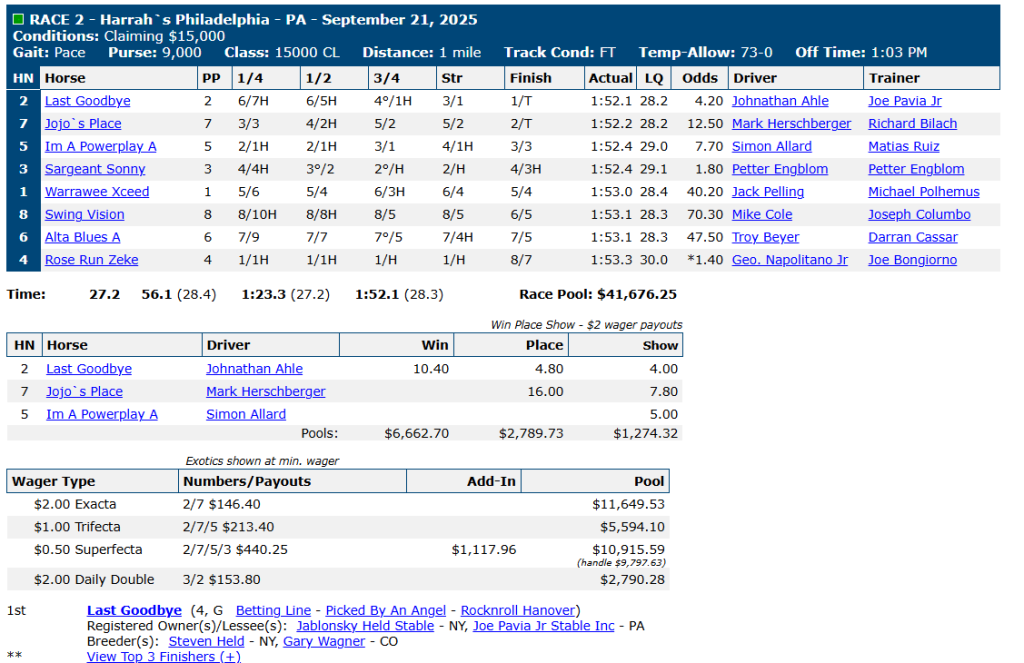Open driver Jack Pelling's page
This screenshot has height=663, width=1024.
(x=767, y=192)
